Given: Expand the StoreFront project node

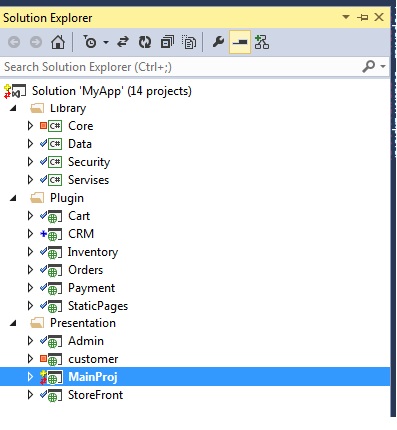Looking at the screenshot, I should point(30,395).
